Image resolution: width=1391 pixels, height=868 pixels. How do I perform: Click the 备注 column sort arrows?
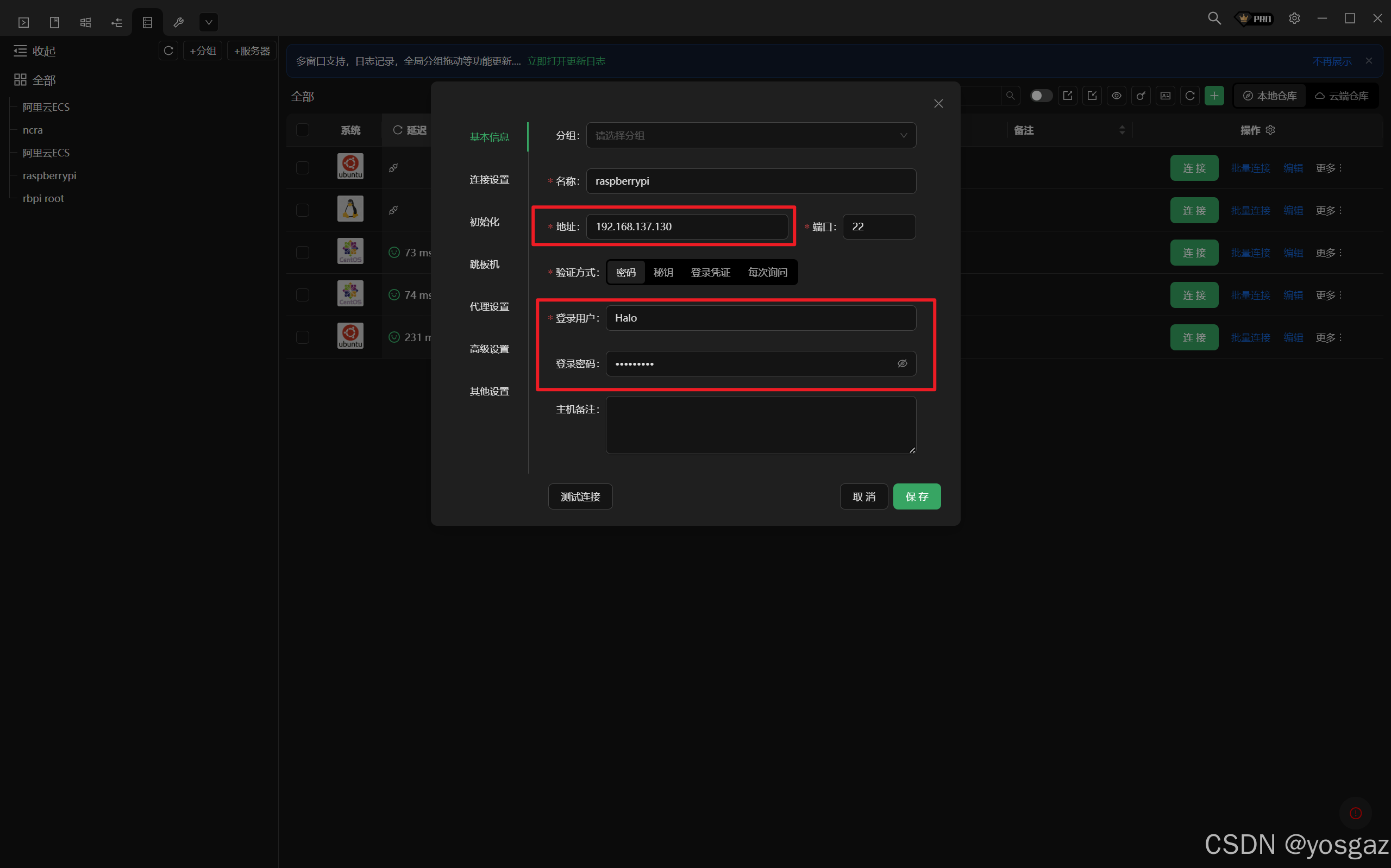[1121, 130]
